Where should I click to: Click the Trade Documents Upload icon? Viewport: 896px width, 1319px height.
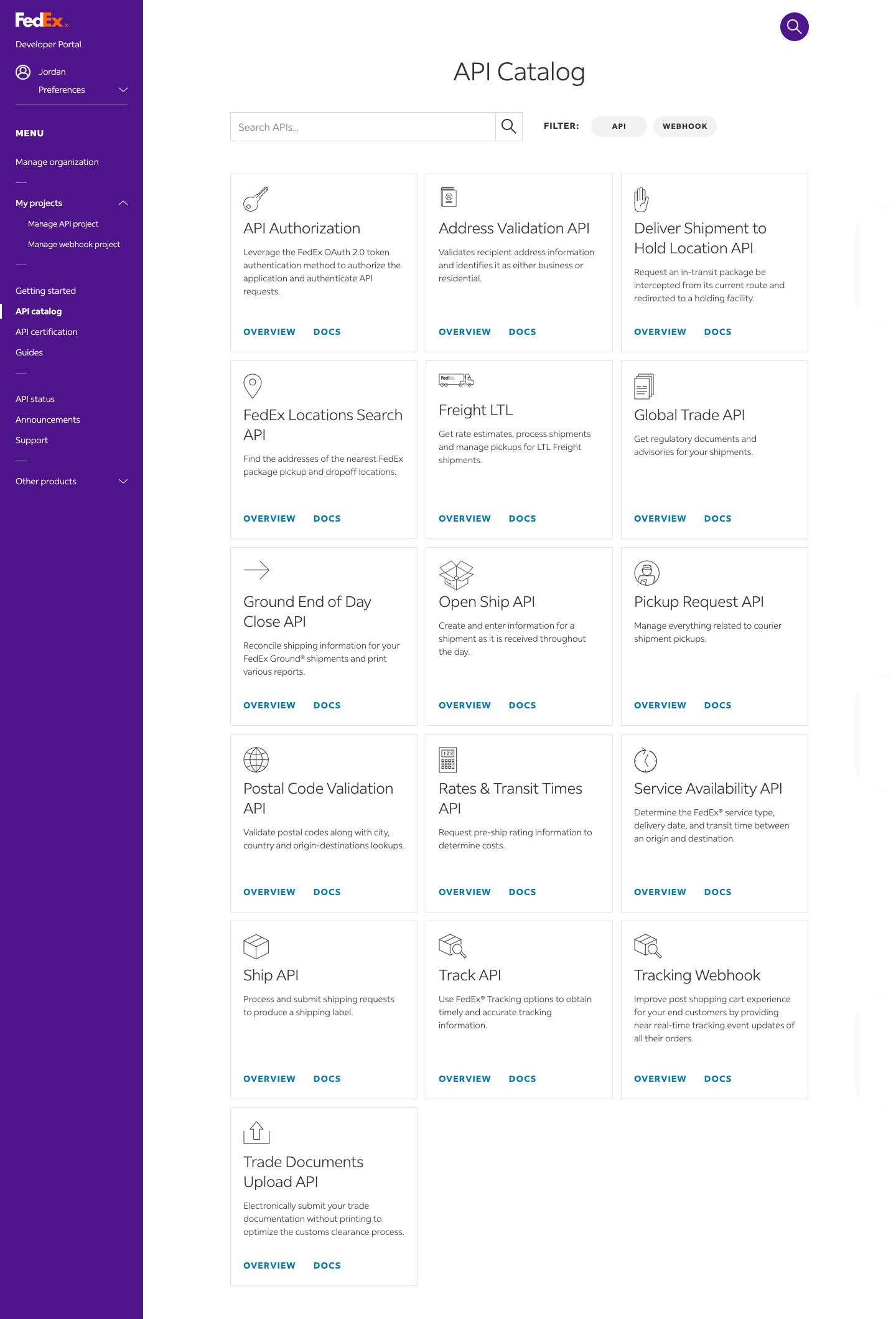coord(256,1133)
